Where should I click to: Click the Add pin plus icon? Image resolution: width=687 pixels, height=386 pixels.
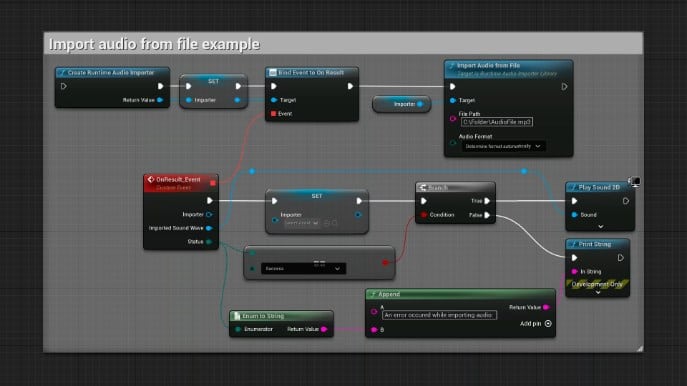[548, 323]
